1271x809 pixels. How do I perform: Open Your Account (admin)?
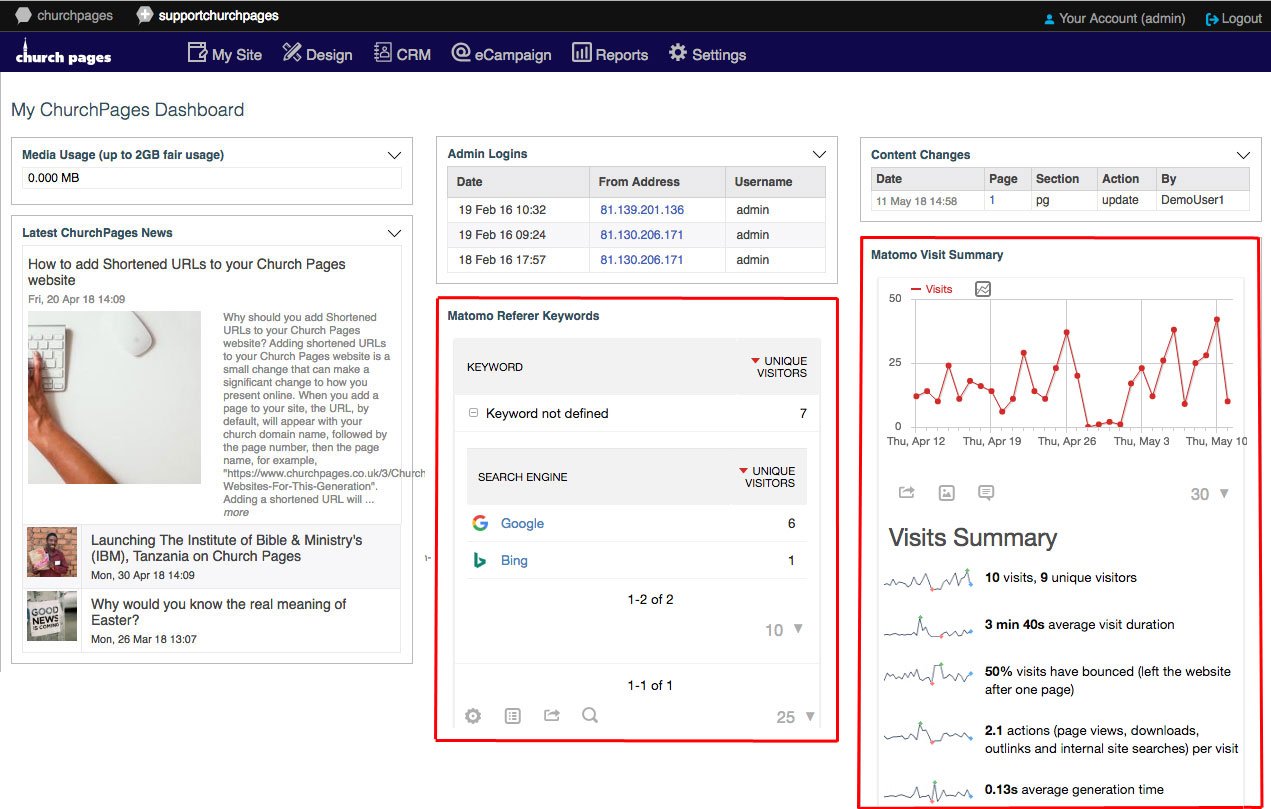pyautogui.click(x=1114, y=18)
